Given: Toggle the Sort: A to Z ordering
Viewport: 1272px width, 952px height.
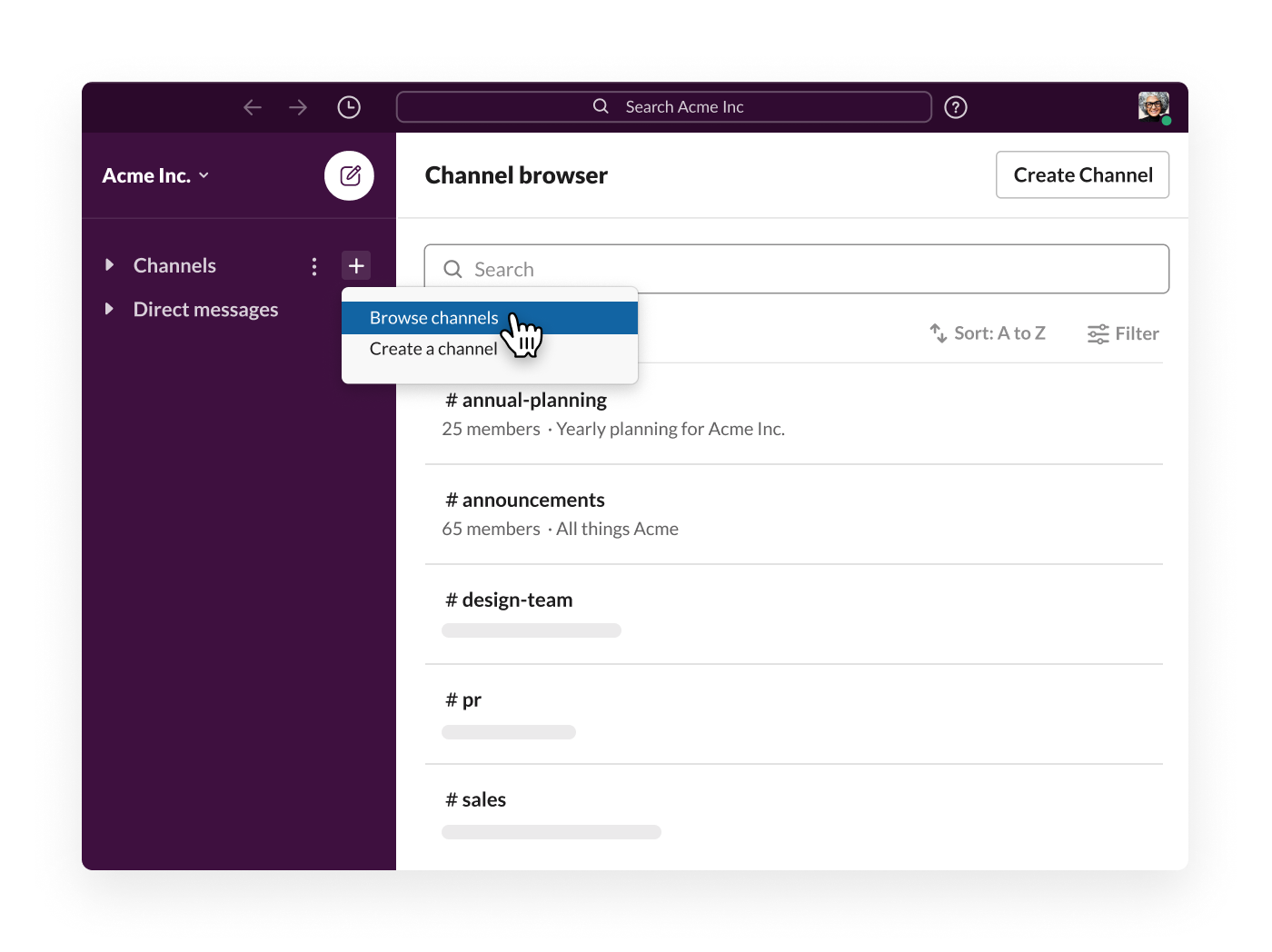Looking at the screenshot, I should pos(986,333).
